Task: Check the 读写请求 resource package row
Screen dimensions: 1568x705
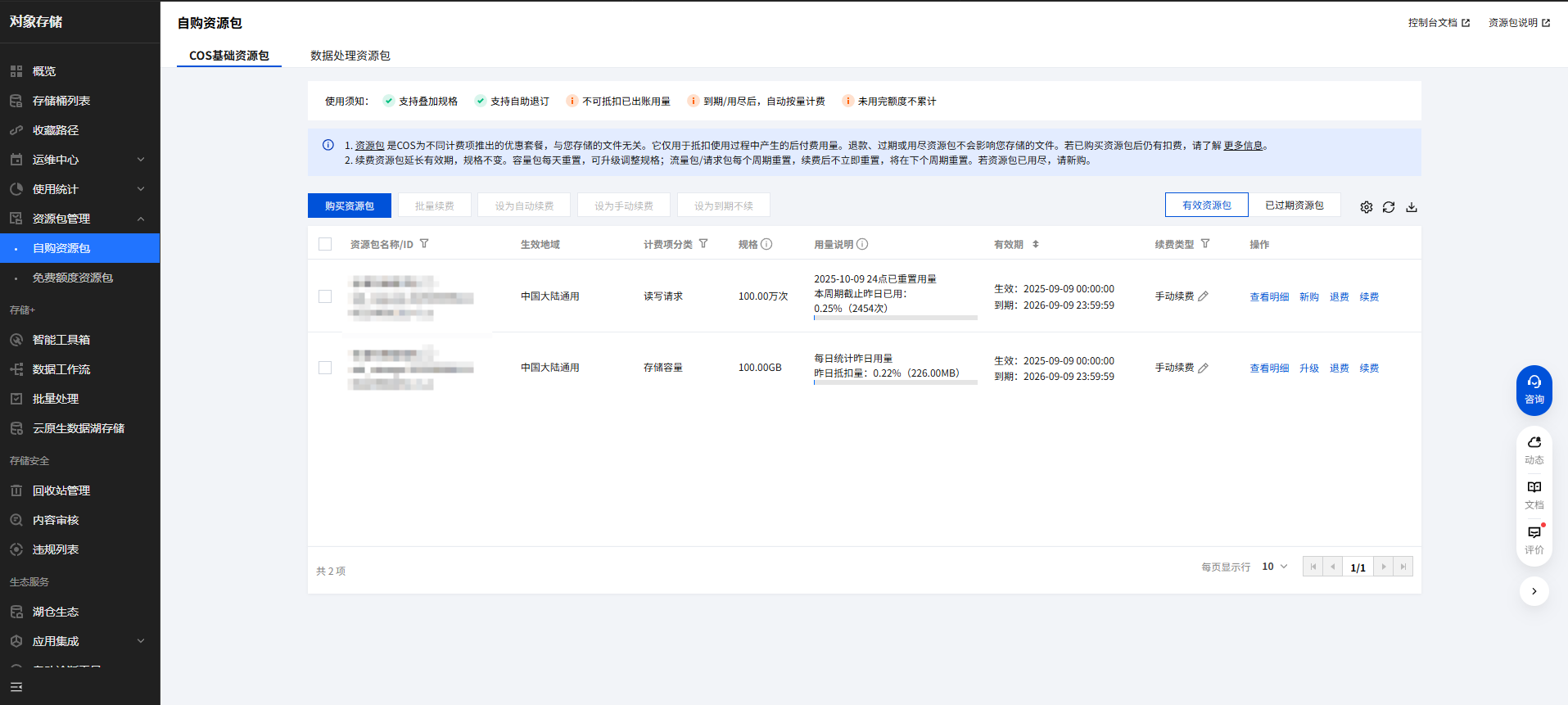Action: click(325, 296)
